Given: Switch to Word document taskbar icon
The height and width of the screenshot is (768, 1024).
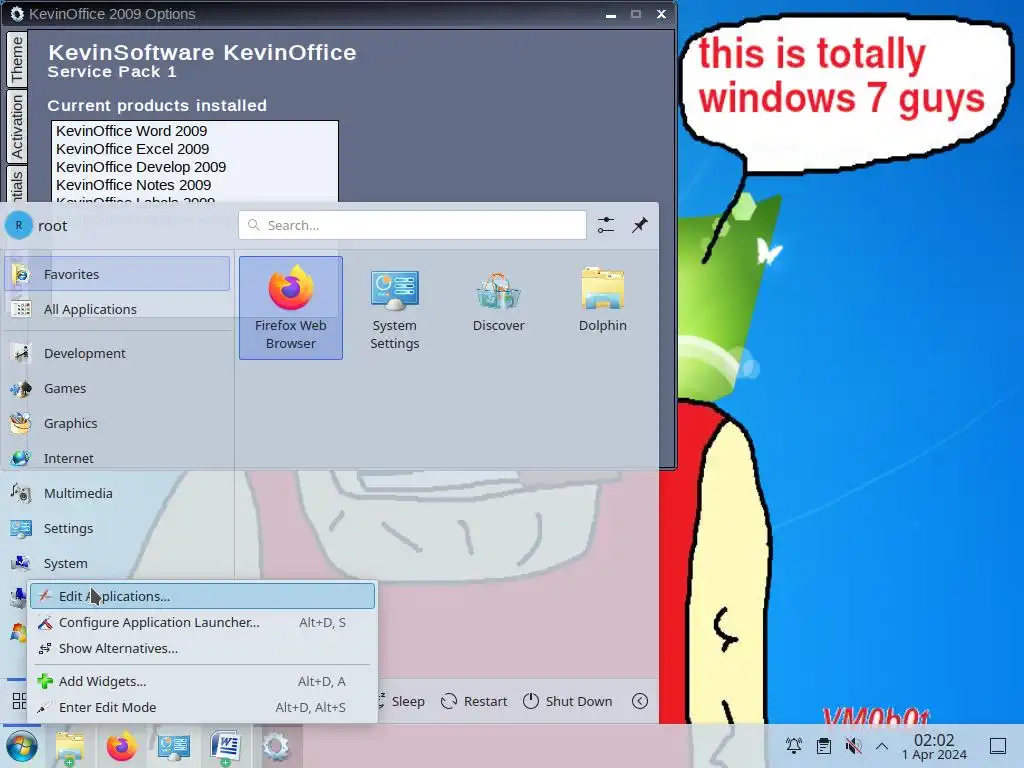Looking at the screenshot, I should (225, 746).
